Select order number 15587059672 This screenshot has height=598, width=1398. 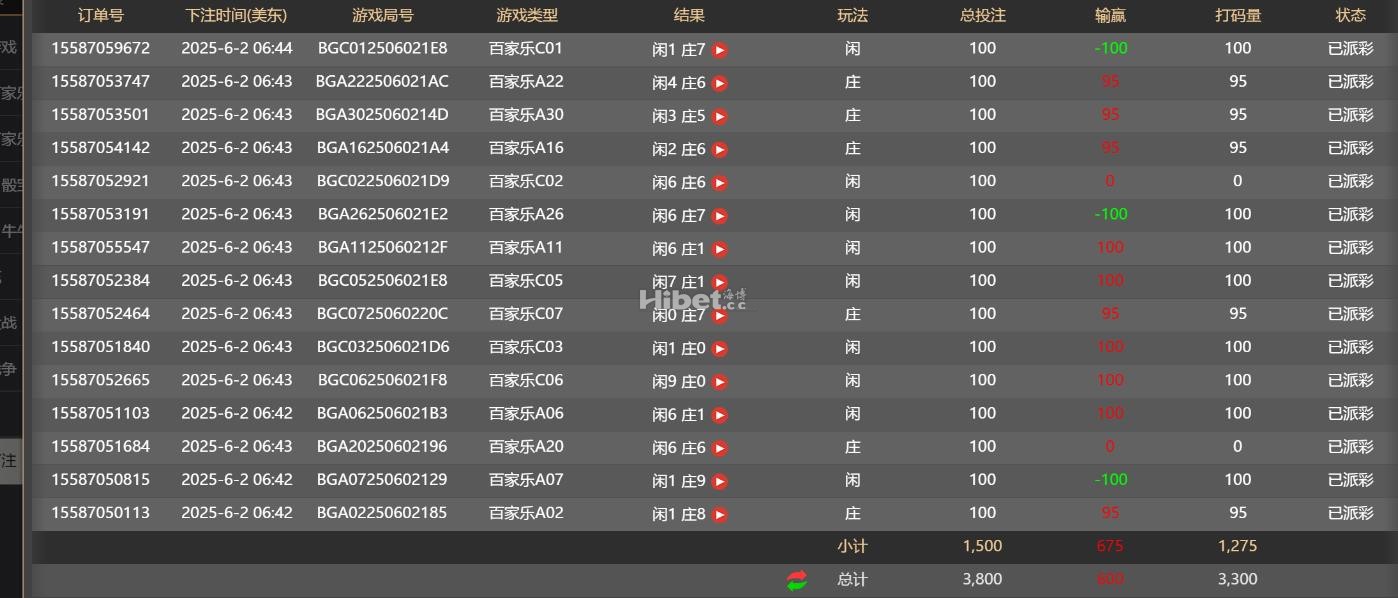[100, 48]
